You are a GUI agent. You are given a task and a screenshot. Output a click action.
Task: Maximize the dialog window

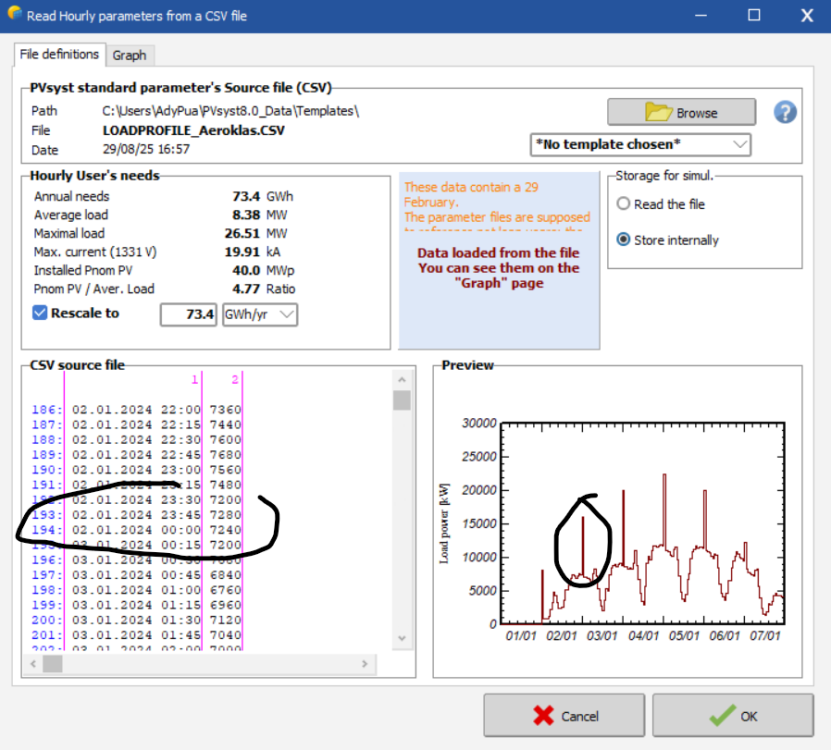click(754, 16)
